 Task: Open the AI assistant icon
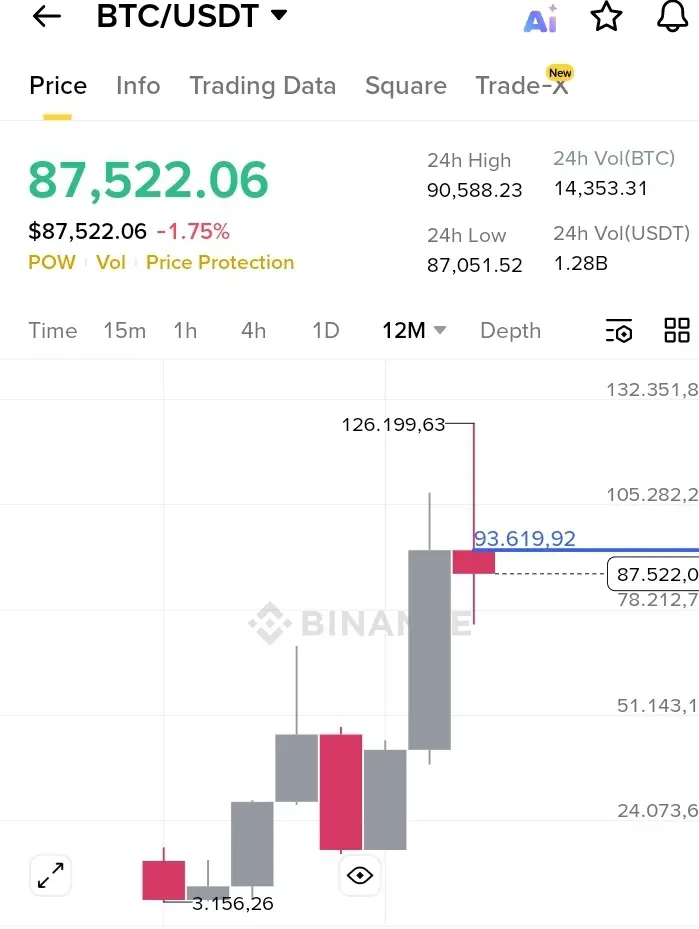tap(541, 18)
